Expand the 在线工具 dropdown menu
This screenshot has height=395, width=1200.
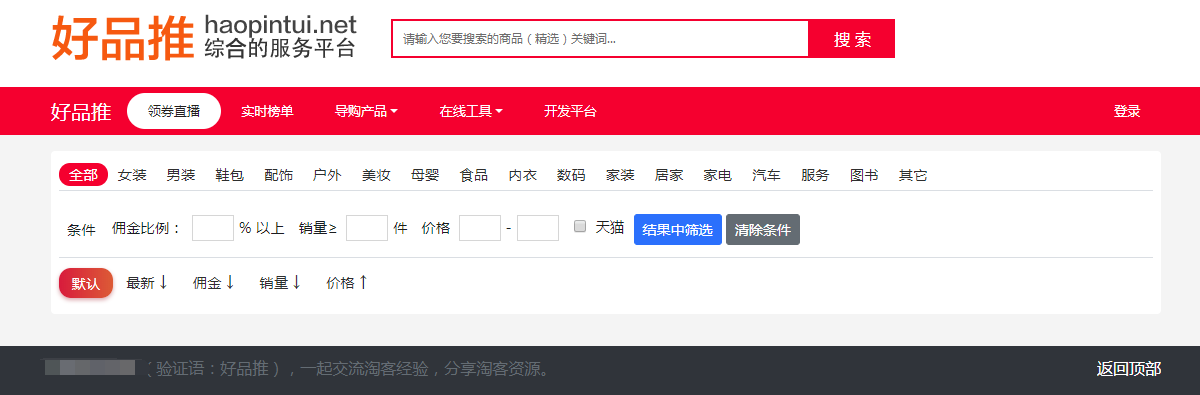pyautogui.click(x=471, y=111)
